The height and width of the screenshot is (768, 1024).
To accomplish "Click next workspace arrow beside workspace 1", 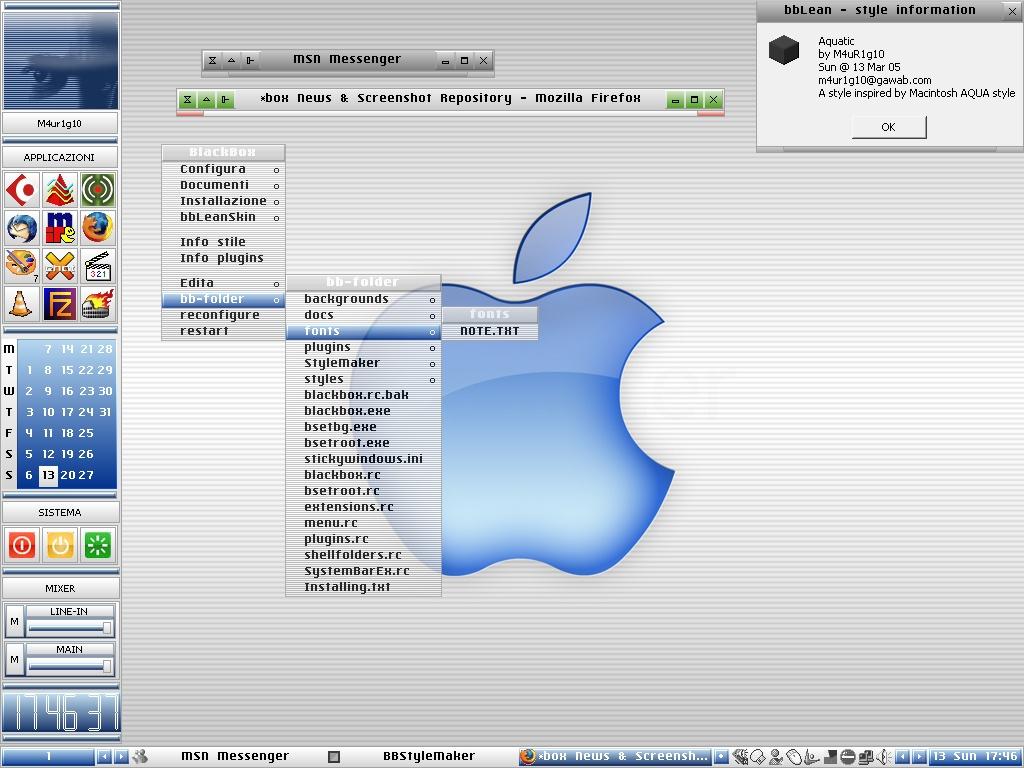I will 121,756.
